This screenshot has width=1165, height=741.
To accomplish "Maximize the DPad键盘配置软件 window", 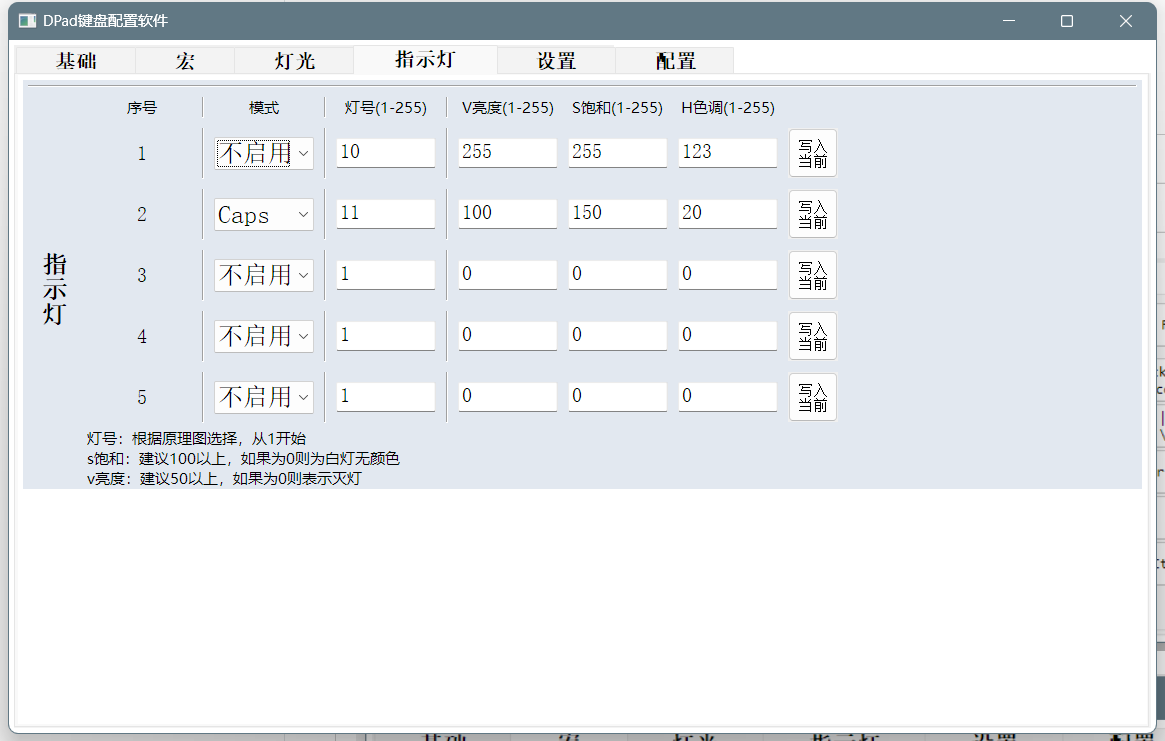I will [x=1067, y=21].
